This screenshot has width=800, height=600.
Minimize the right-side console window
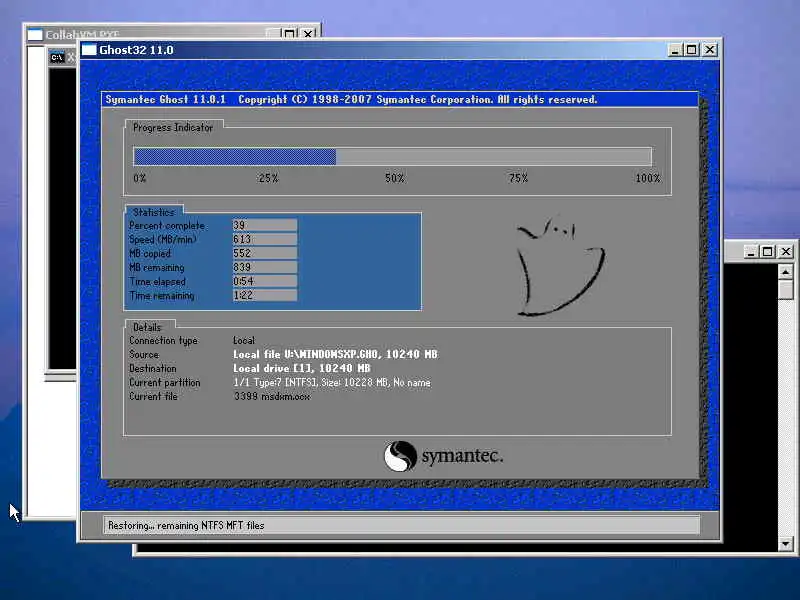point(750,252)
